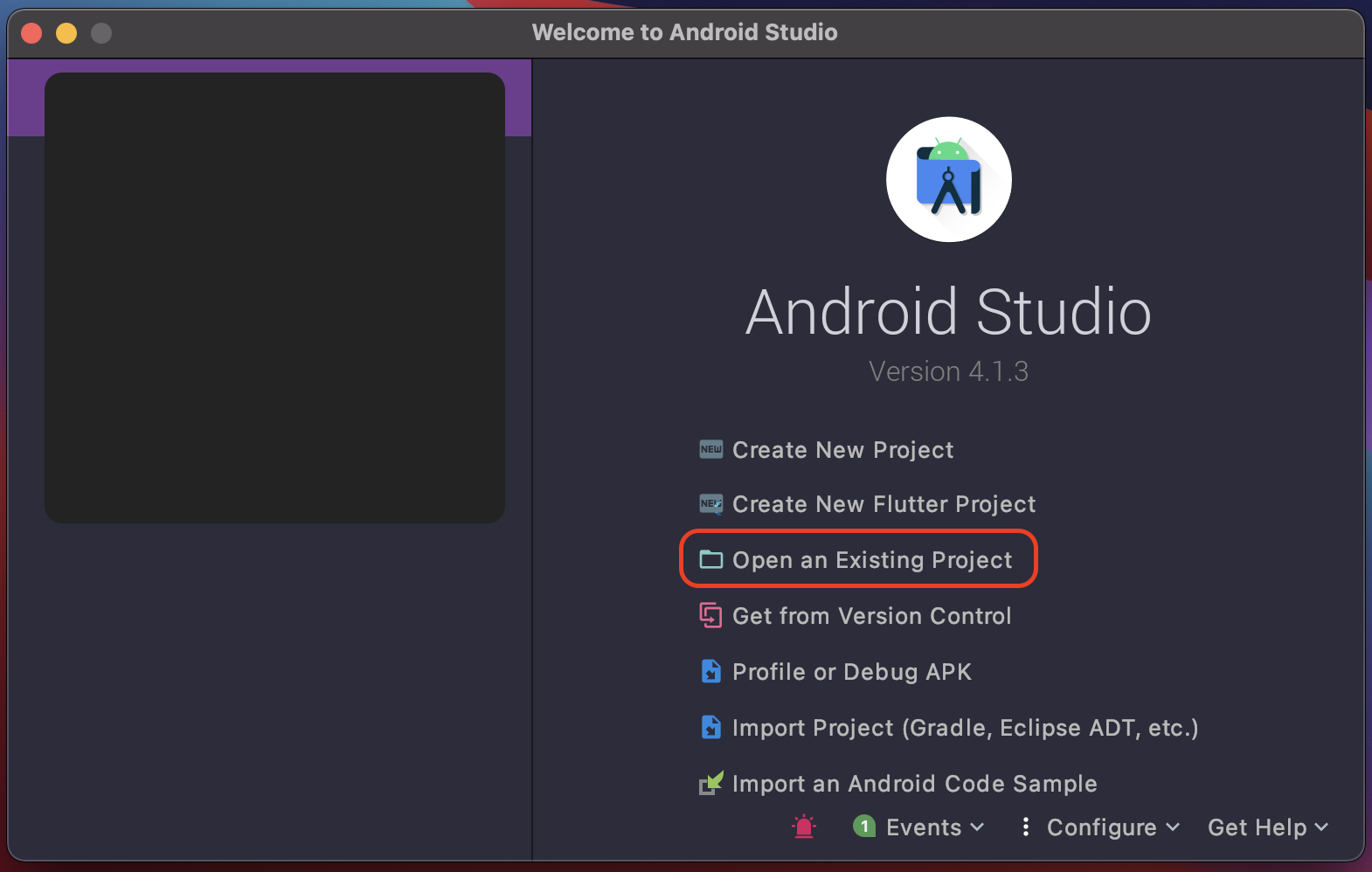This screenshot has width=1372, height=872.
Task: Start a Create New Flutter Project
Action: (883, 504)
